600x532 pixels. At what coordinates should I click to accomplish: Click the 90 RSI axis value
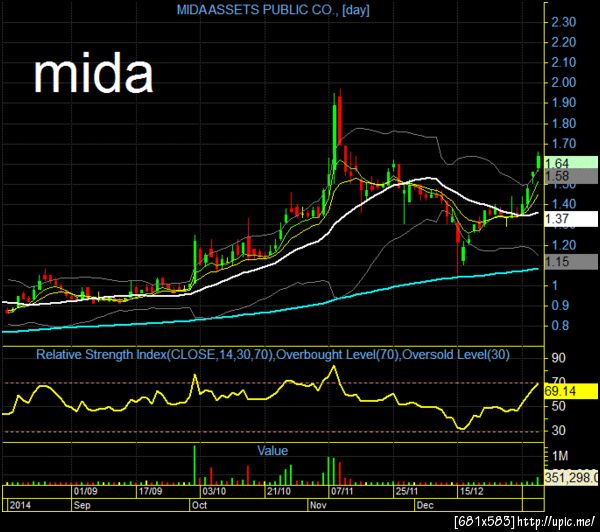pos(558,358)
